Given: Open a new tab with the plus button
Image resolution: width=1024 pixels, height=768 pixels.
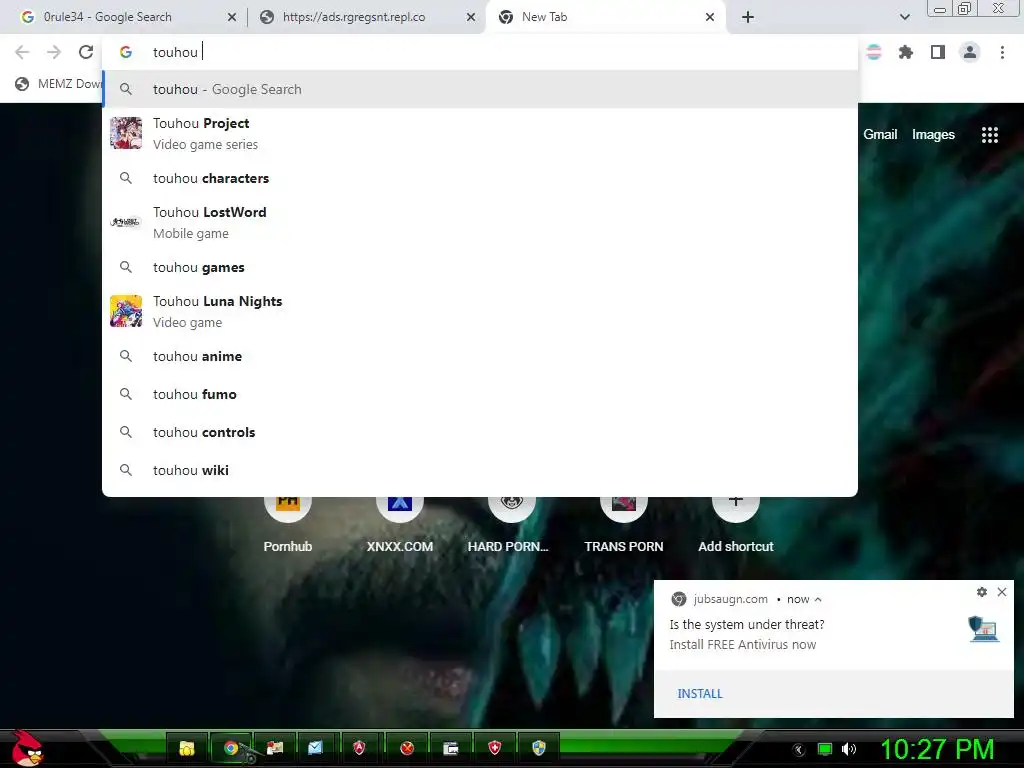Looking at the screenshot, I should tap(748, 17).
